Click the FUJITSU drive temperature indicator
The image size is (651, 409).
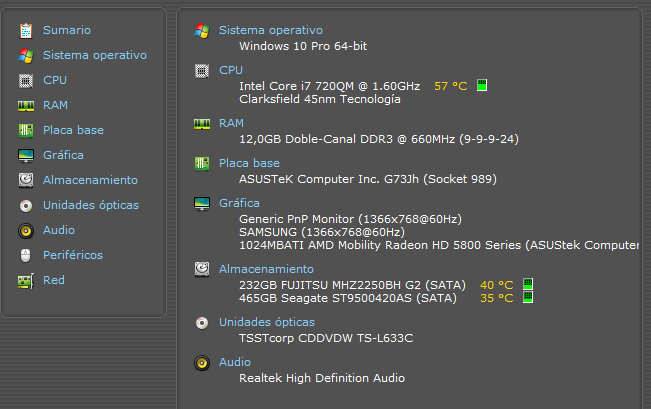pyautogui.click(x=528, y=284)
